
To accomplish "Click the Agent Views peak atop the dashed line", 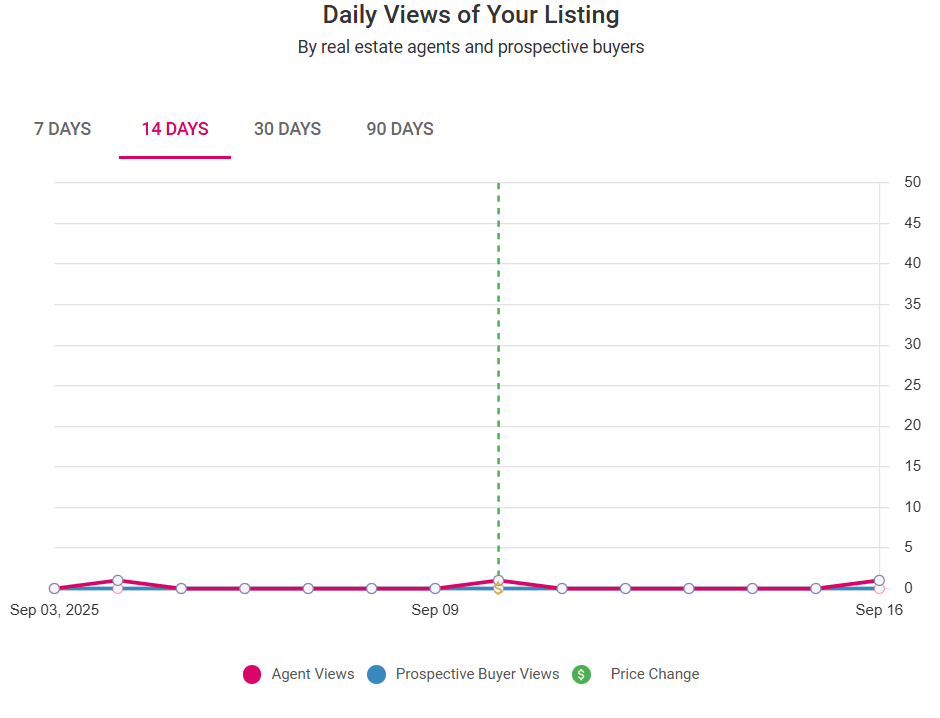I will coord(498,580).
